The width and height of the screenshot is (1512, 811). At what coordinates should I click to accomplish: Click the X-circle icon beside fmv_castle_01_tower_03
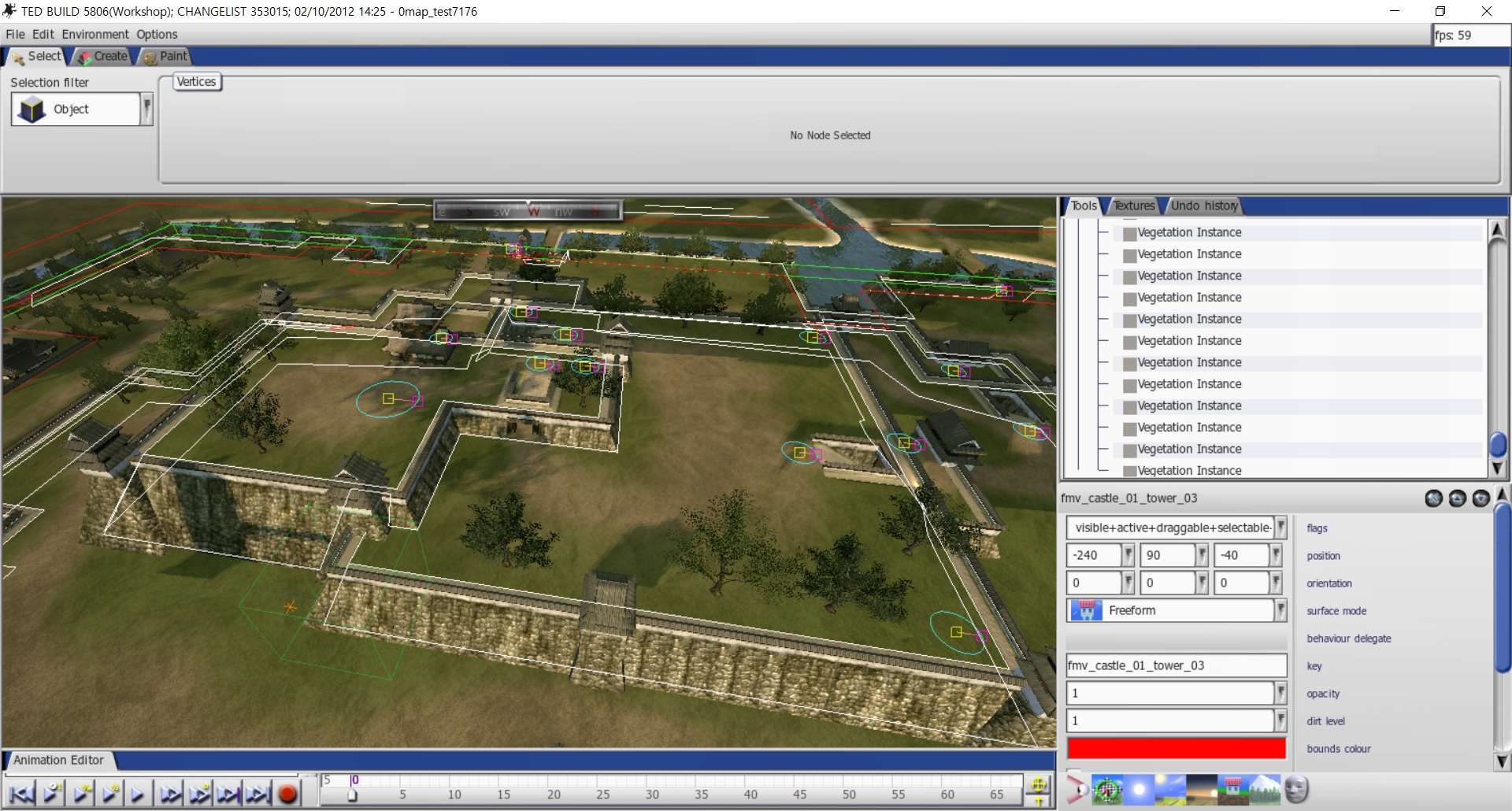click(1433, 498)
